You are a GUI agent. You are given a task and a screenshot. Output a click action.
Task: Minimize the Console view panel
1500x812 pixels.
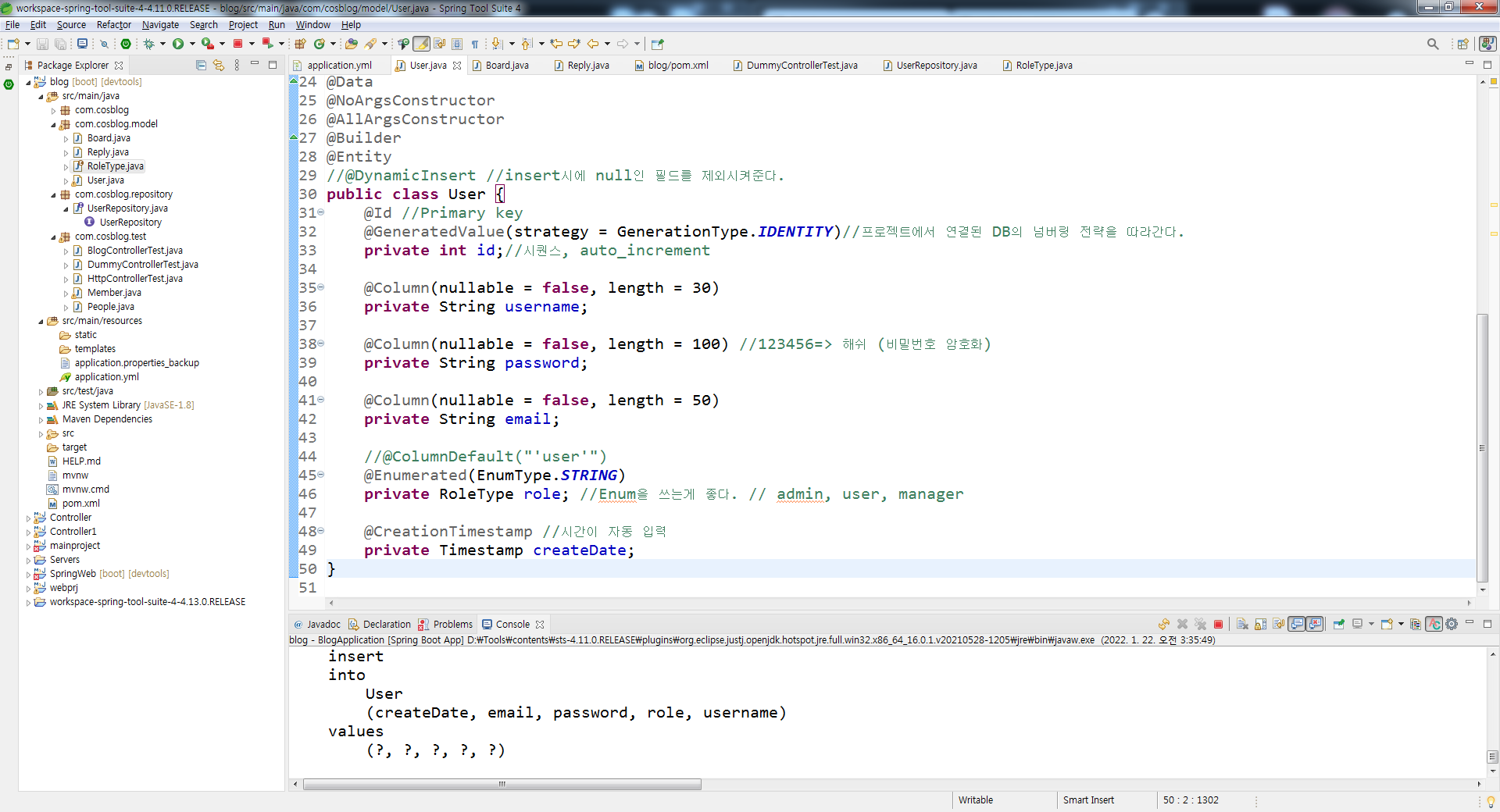[x=1470, y=623]
